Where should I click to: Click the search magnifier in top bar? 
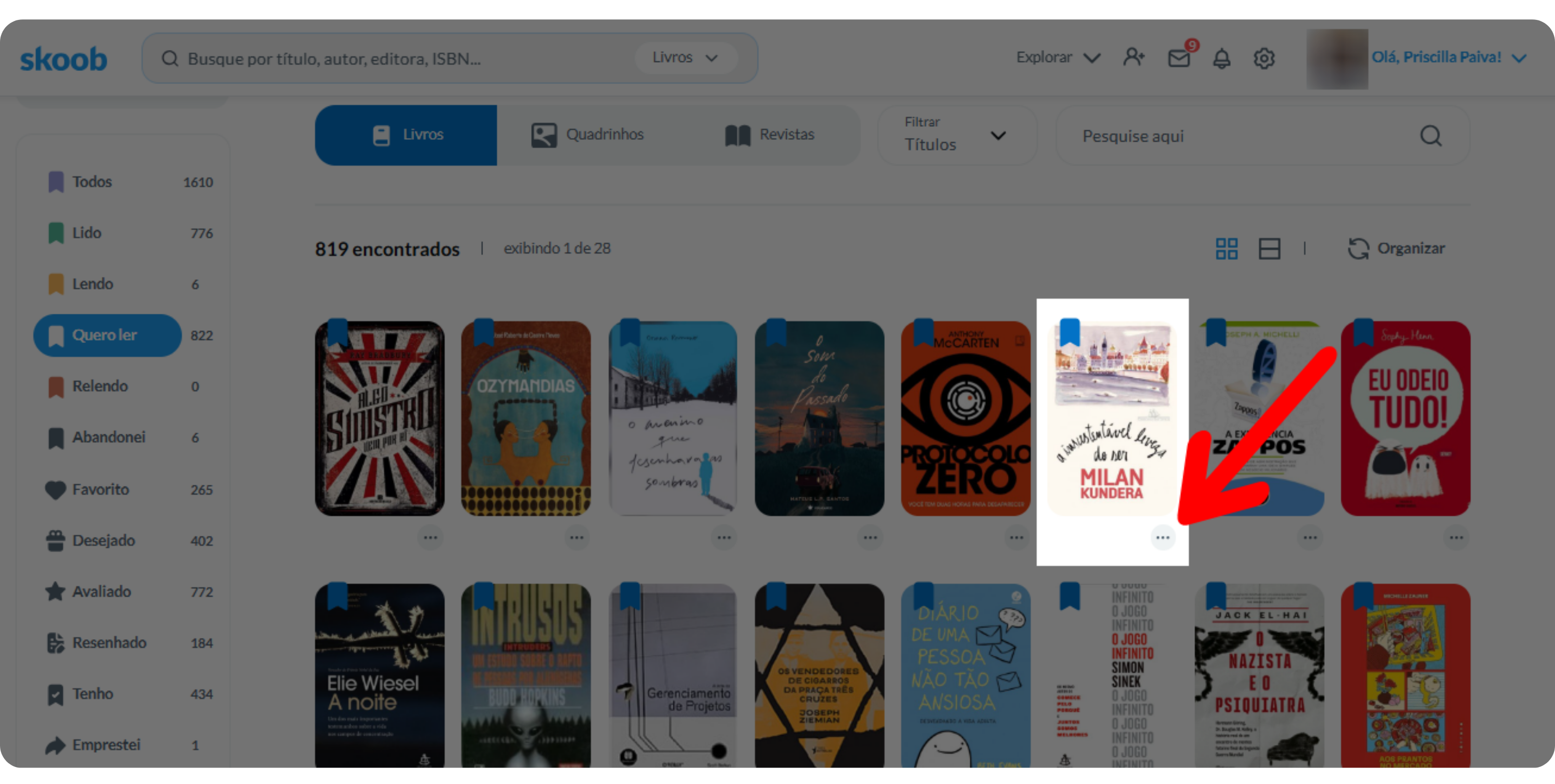tap(170, 59)
